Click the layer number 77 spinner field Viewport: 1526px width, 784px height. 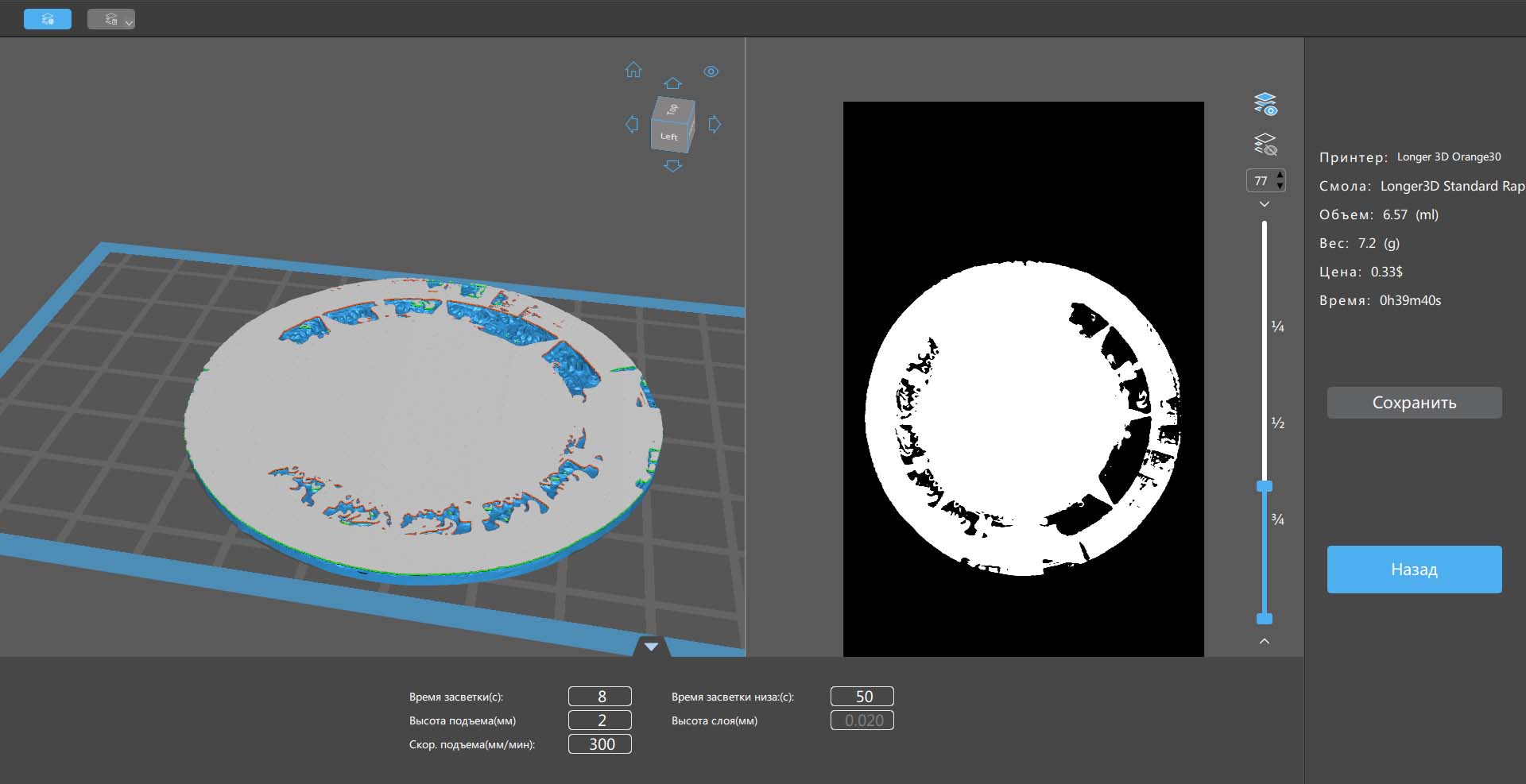(x=1261, y=181)
